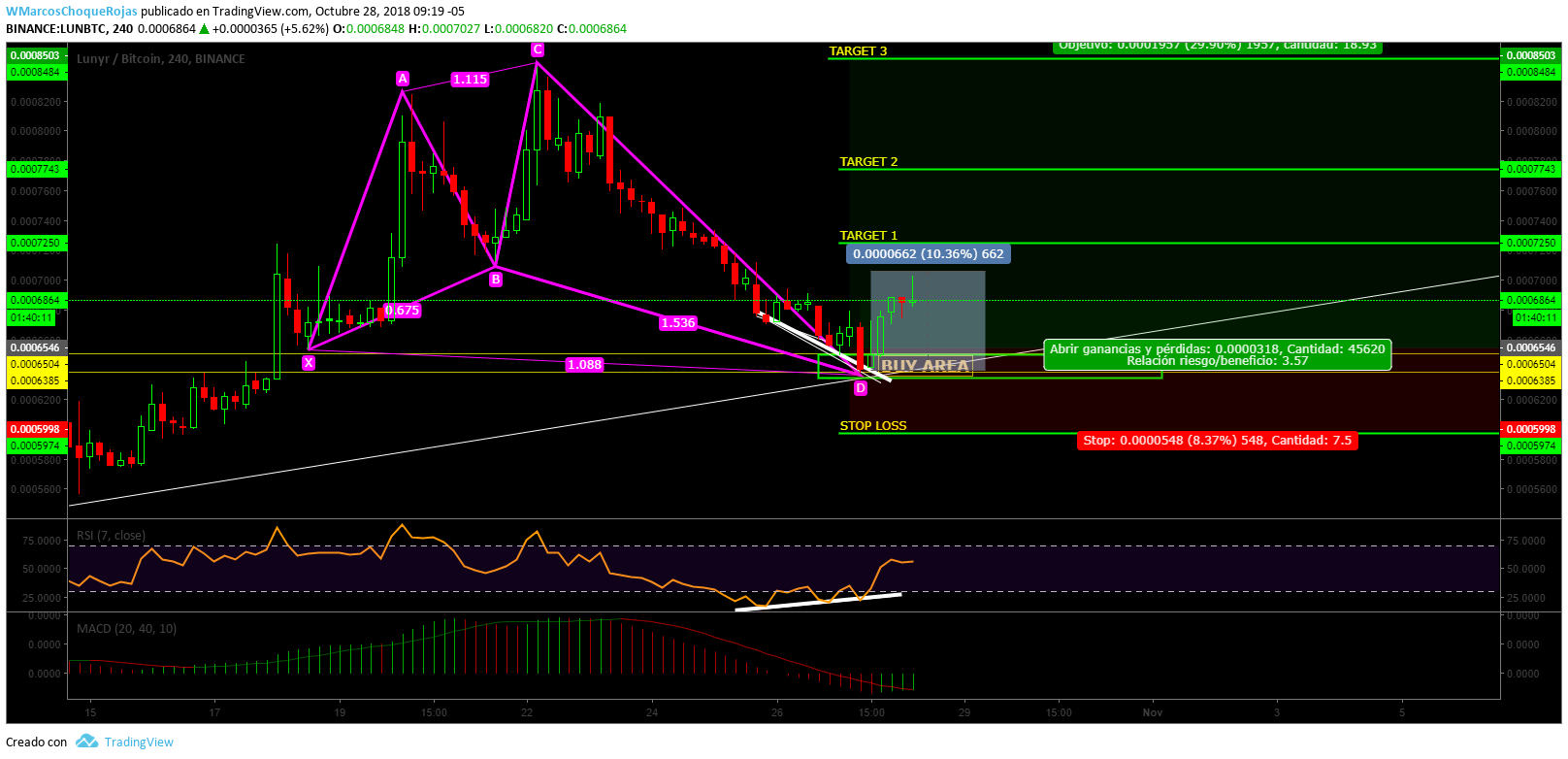Click the L:0.0006820 low value

(x=519, y=29)
